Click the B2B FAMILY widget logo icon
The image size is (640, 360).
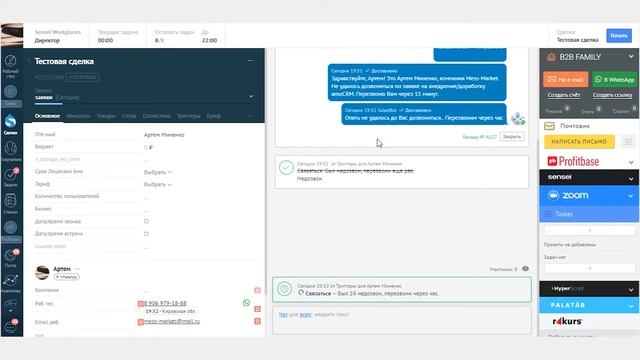pyautogui.click(x=551, y=57)
